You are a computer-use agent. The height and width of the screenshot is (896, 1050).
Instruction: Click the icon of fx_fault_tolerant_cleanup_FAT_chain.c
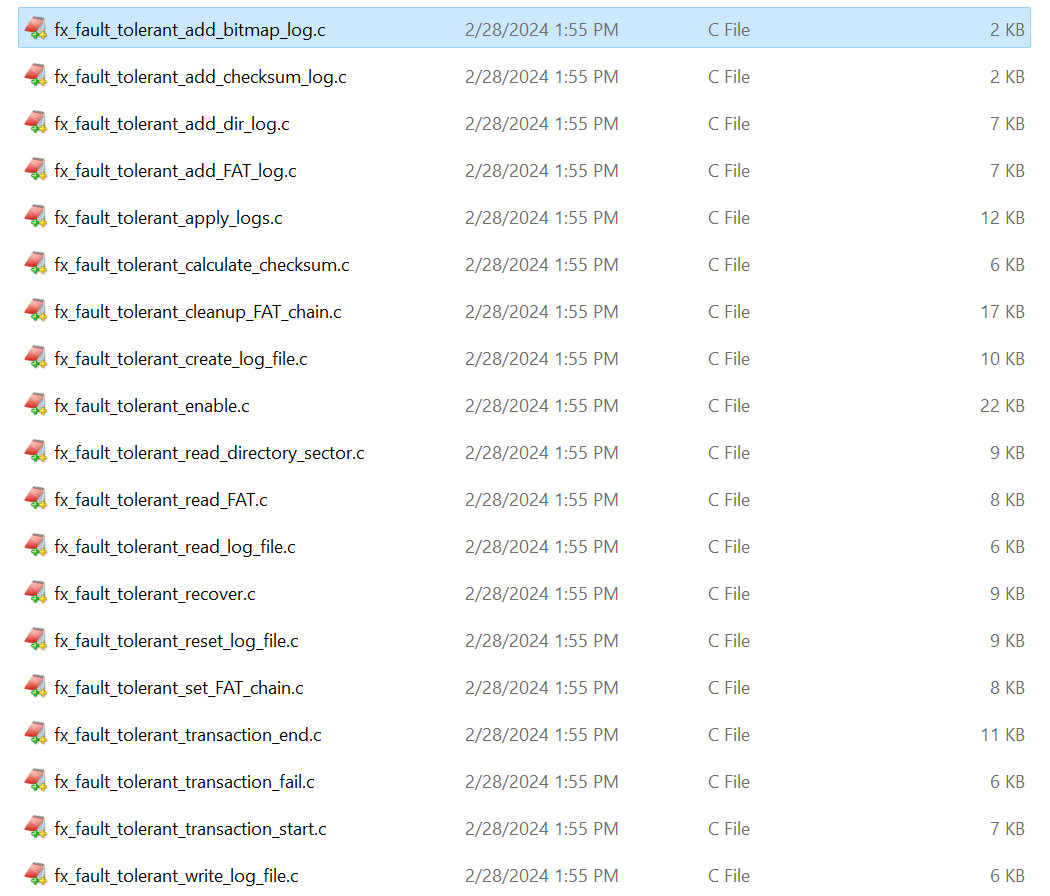(35, 311)
